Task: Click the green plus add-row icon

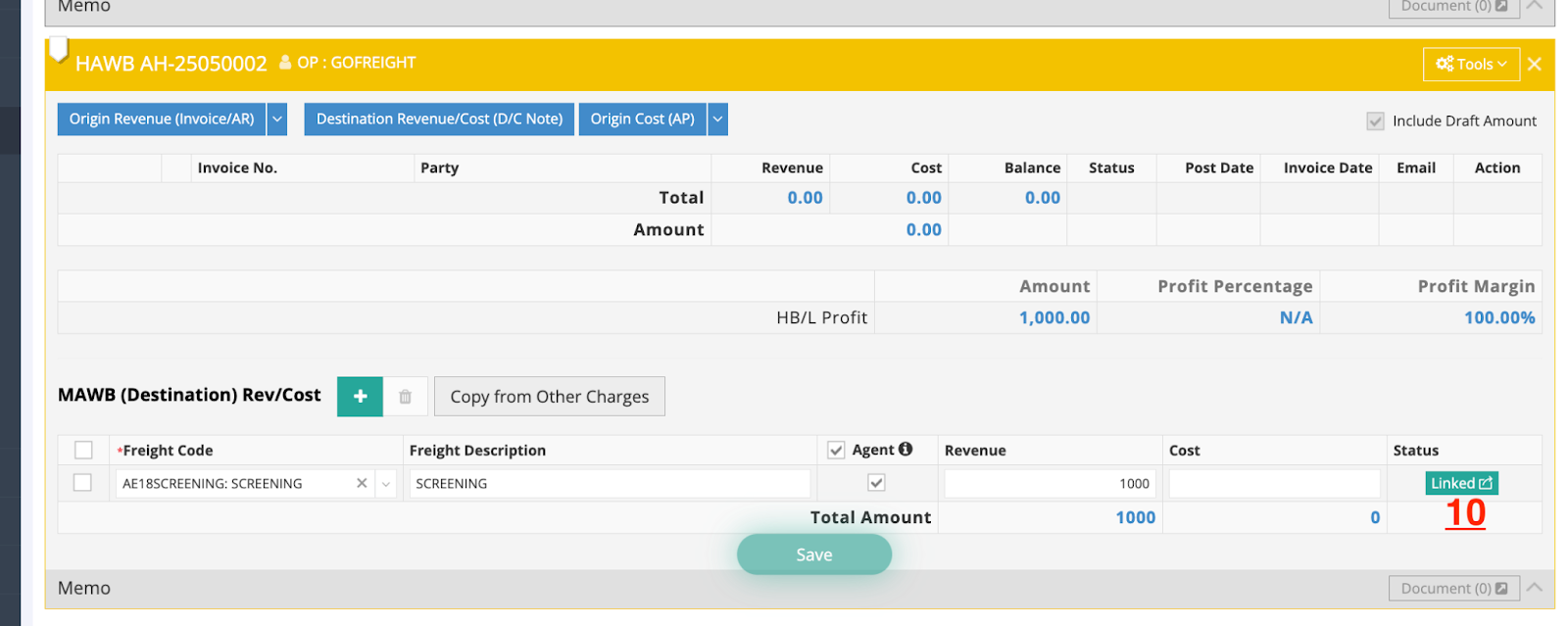Action: pos(360,397)
